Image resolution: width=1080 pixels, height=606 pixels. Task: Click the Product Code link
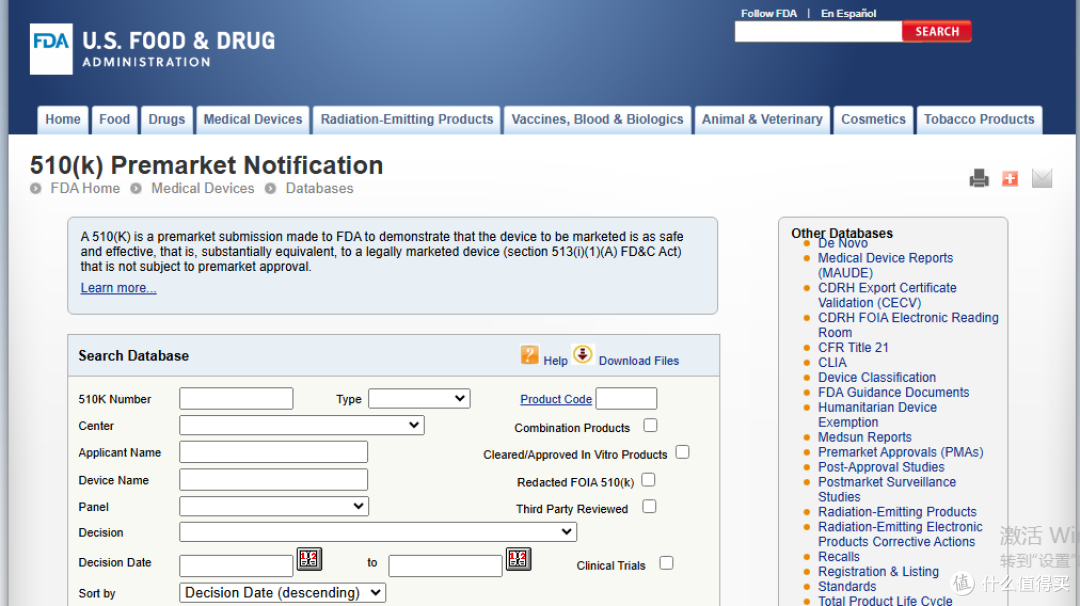coord(556,399)
